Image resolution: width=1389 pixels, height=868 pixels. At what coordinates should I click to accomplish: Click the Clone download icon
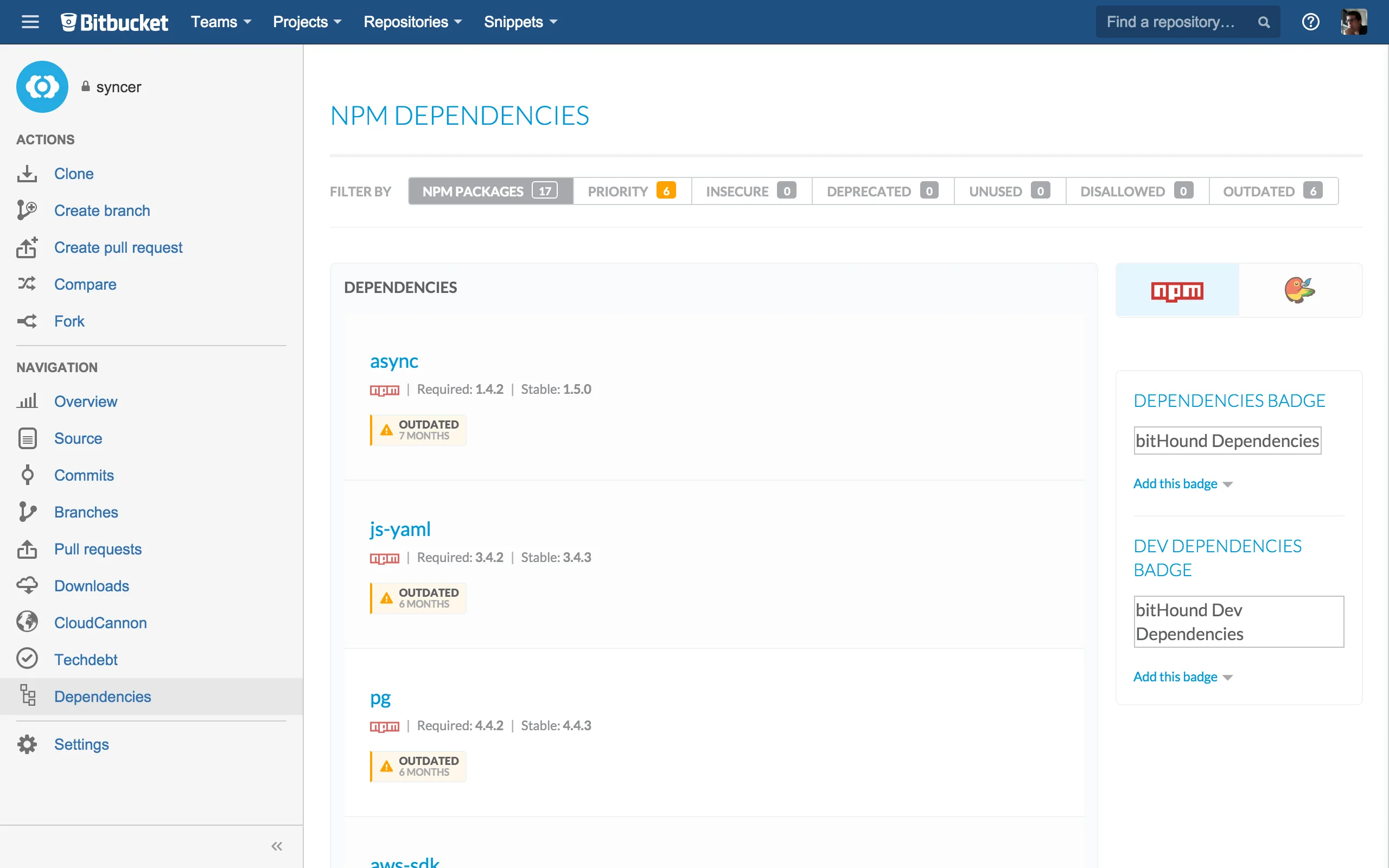(27, 174)
